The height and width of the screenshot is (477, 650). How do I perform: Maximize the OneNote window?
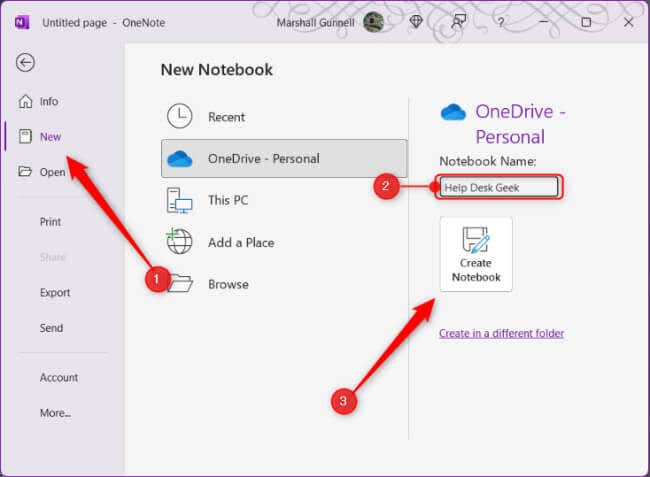[586, 22]
